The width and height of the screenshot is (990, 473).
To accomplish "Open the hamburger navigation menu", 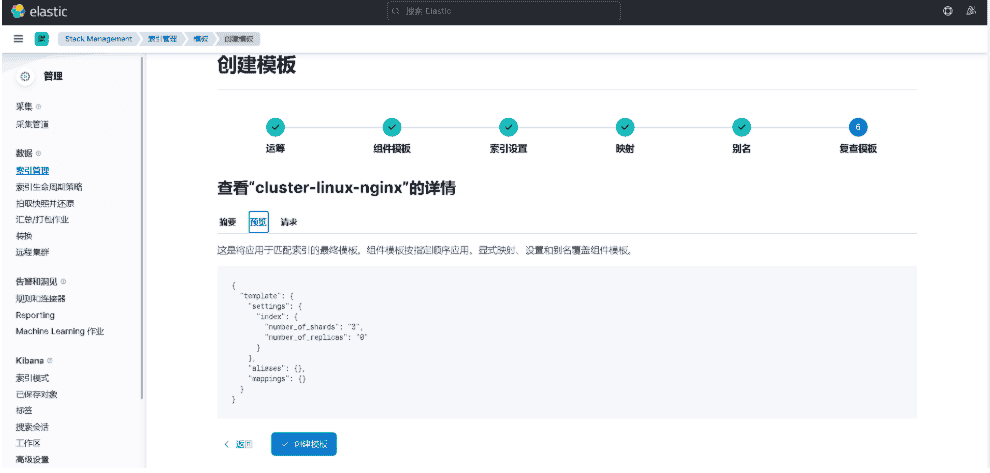I will click(x=19, y=39).
